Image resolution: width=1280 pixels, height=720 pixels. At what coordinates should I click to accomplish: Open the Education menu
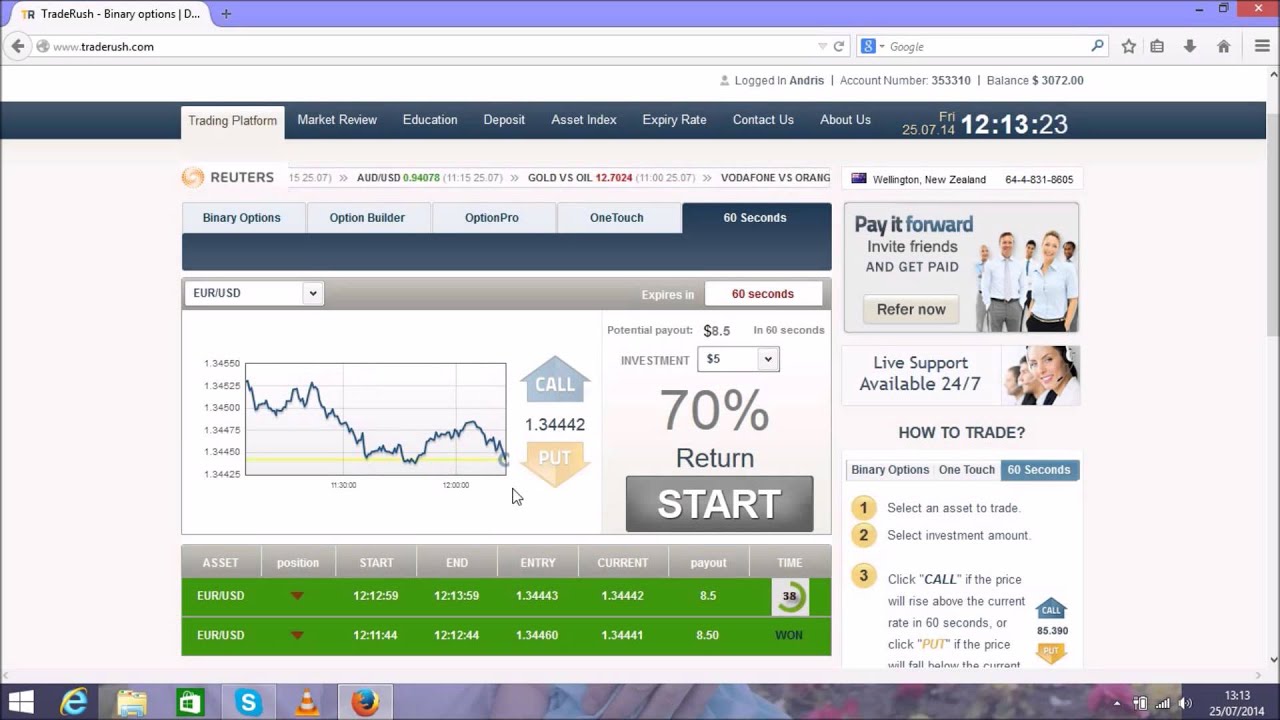click(430, 120)
